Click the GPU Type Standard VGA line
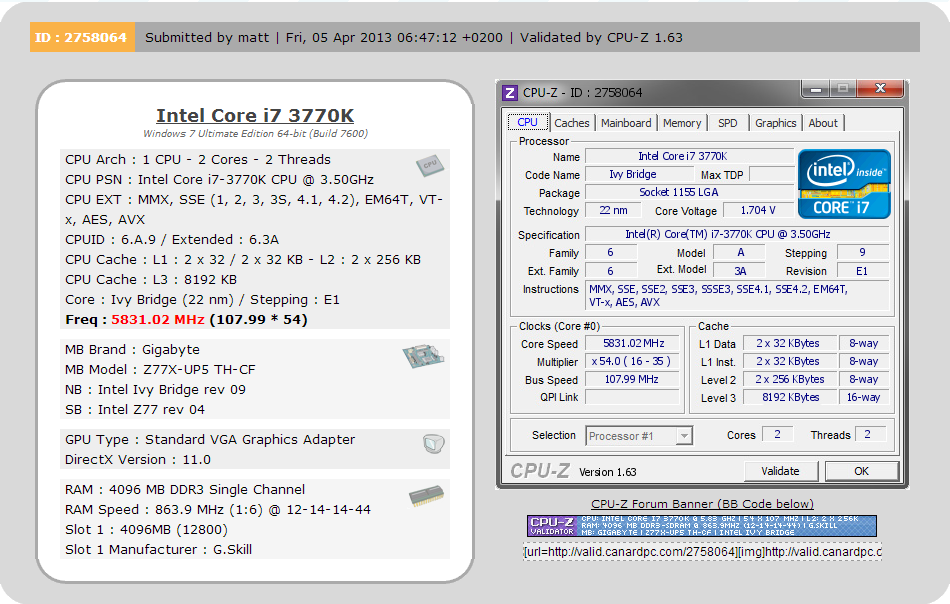Screen dimensions: 950x604 [210, 439]
